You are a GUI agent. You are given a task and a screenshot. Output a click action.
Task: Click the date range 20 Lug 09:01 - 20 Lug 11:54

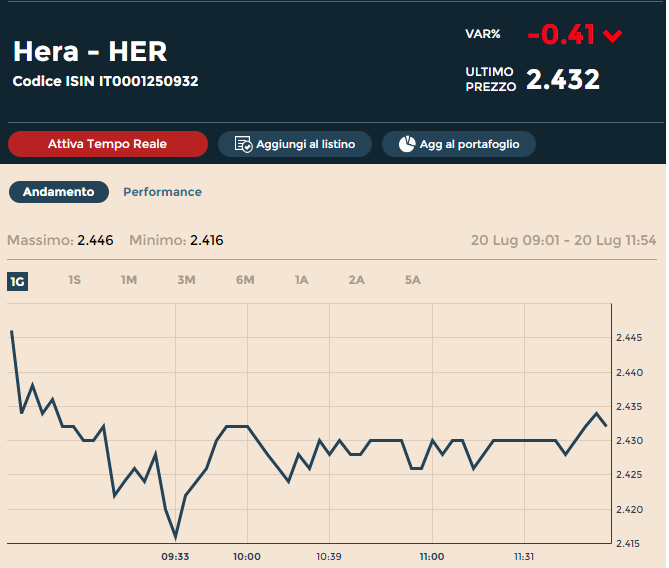563,240
